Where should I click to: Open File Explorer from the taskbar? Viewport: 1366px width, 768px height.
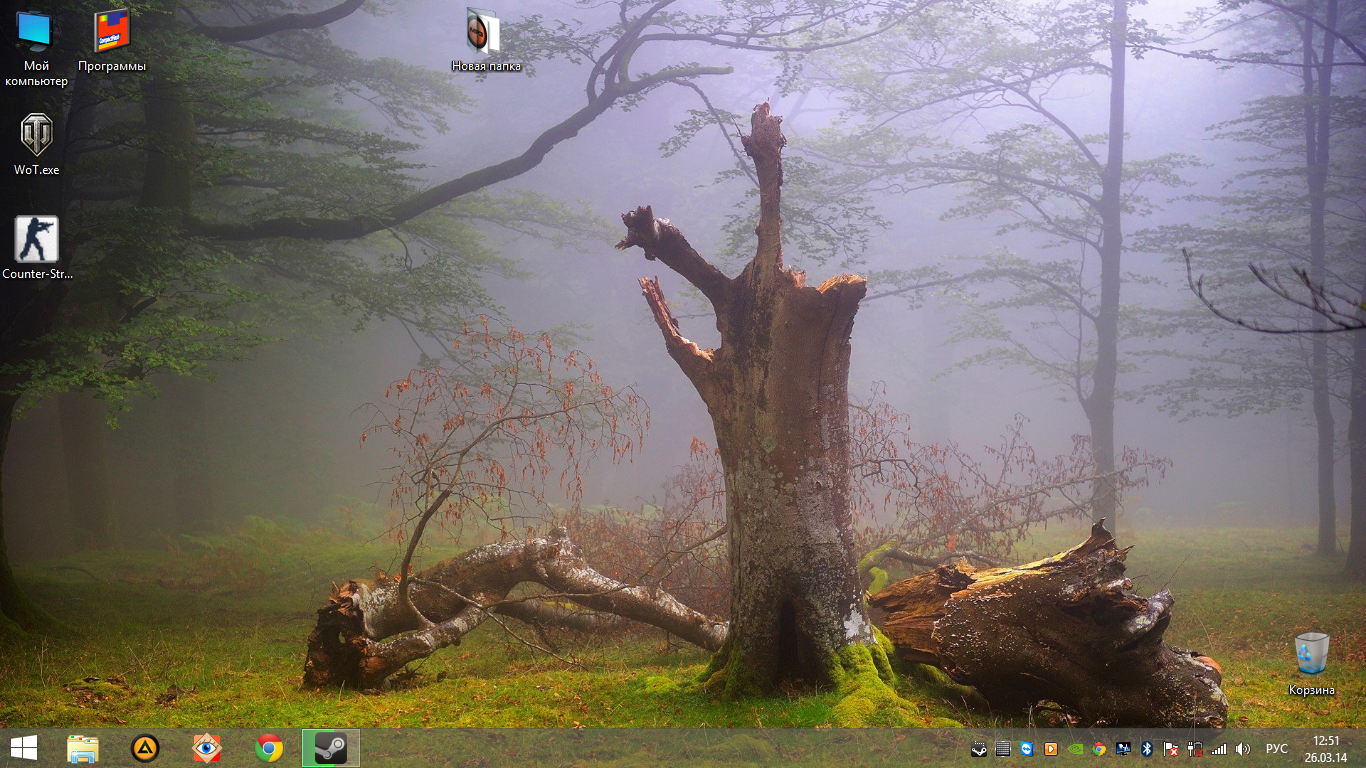(83, 748)
